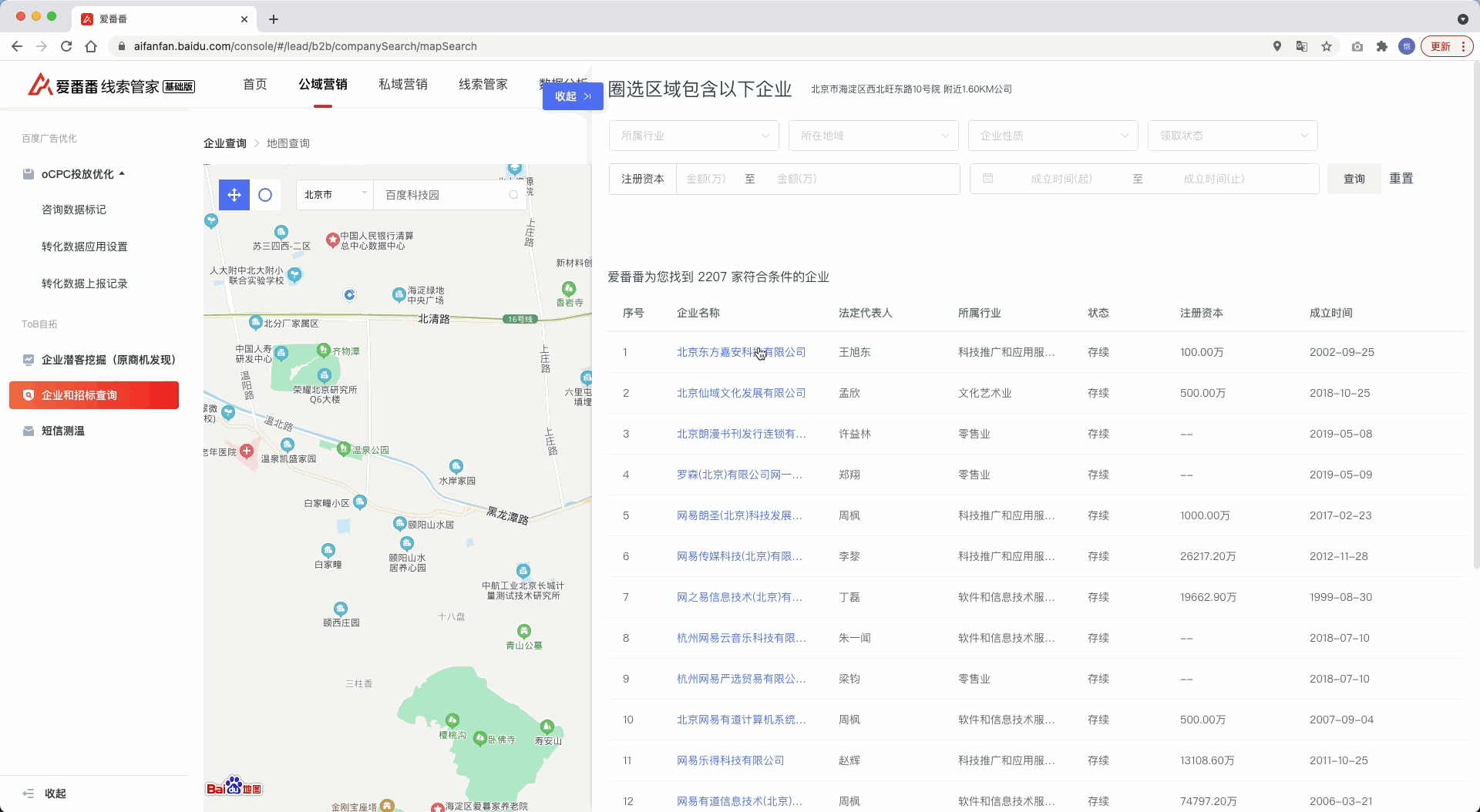Open company 杭州网易云音乐科技有限…
The image size is (1480, 812).
point(742,638)
